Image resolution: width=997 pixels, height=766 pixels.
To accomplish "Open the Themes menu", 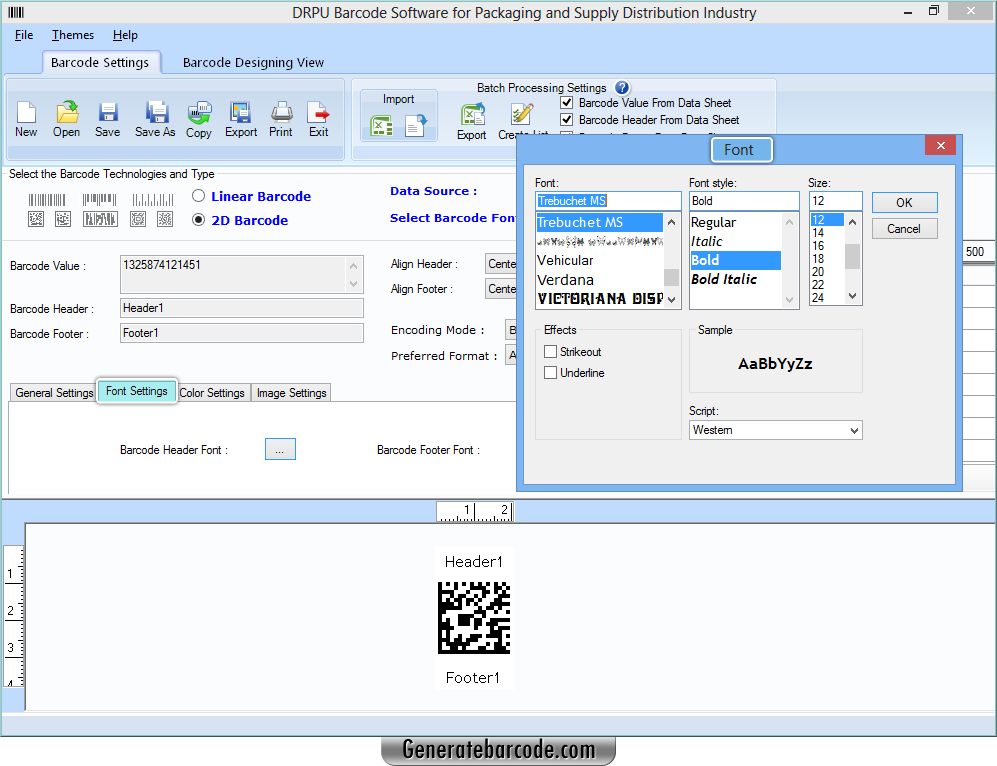I will click(72, 35).
